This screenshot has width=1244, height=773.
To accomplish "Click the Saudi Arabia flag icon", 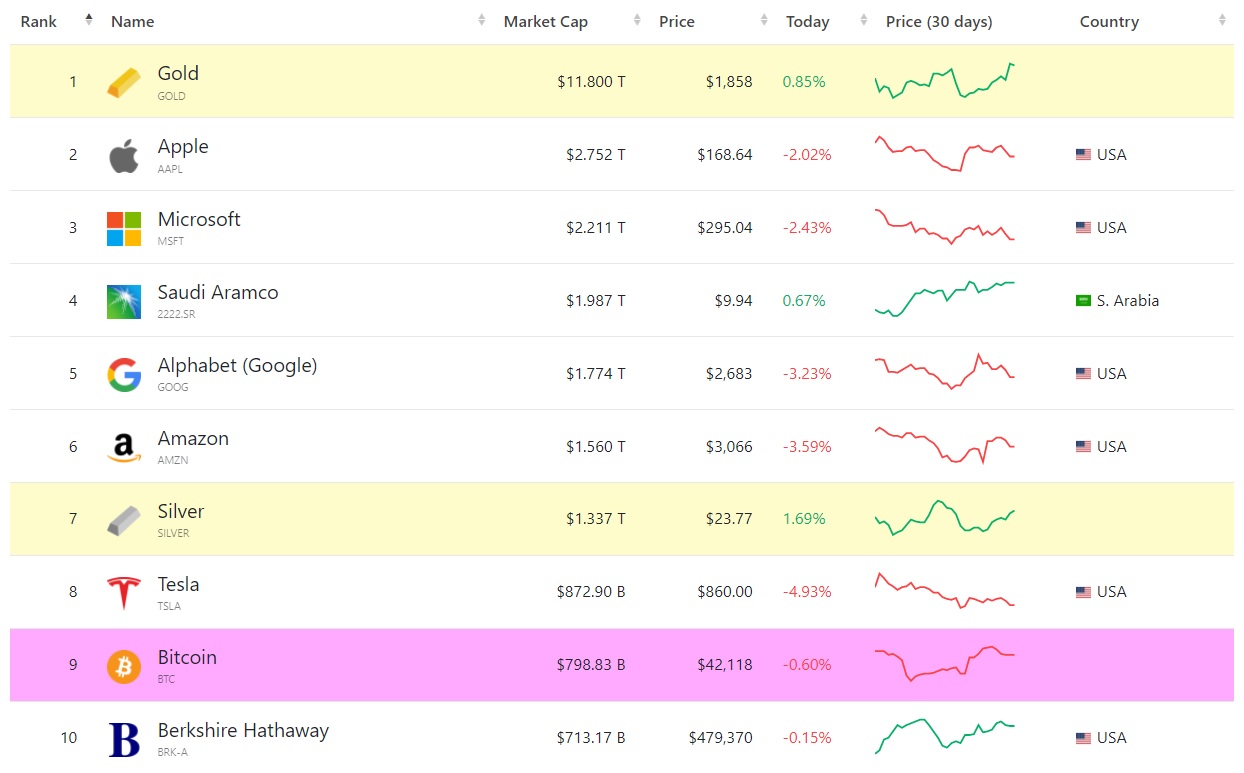I will click(x=1083, y=301).
